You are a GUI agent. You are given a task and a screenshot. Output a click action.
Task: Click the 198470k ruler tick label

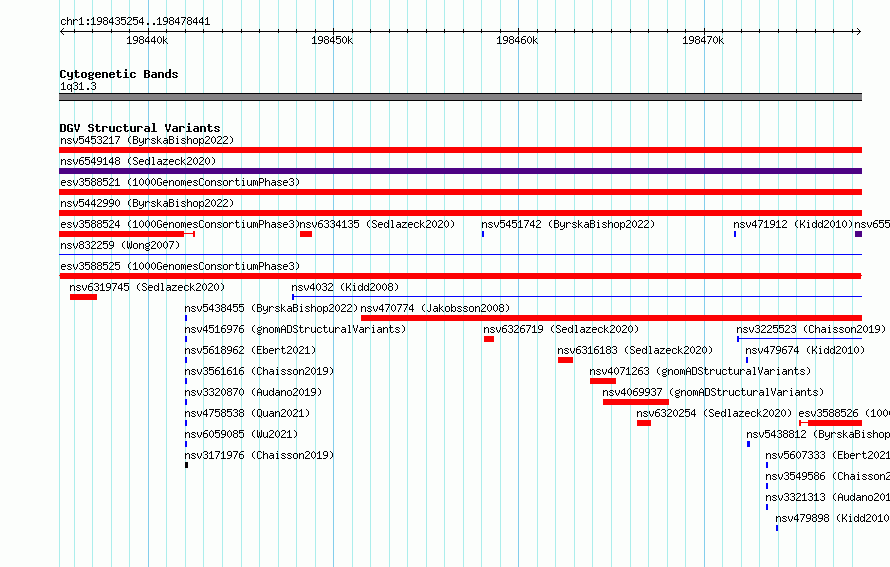coord(703,40)
